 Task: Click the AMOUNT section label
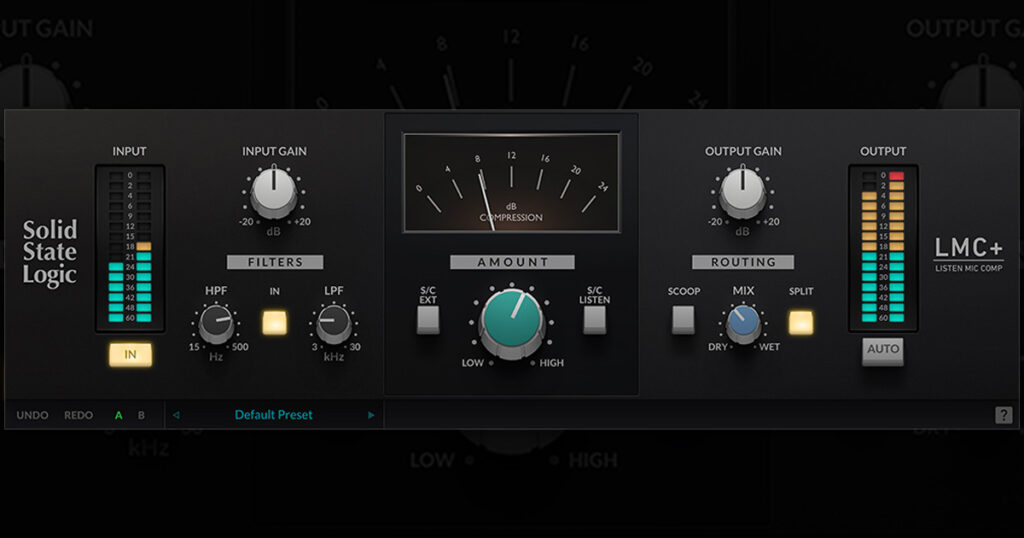512,262
